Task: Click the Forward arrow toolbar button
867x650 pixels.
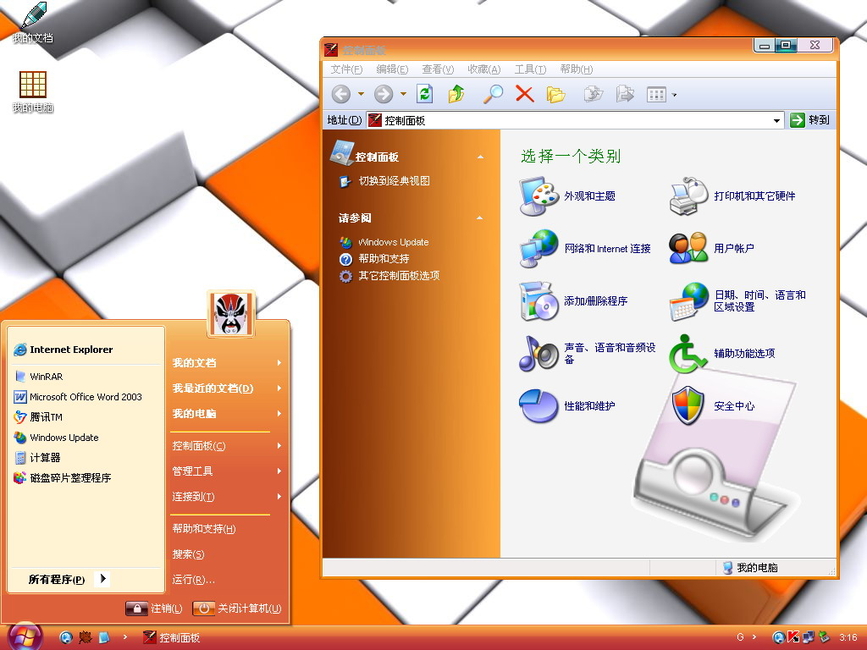Action: (383, 95)
